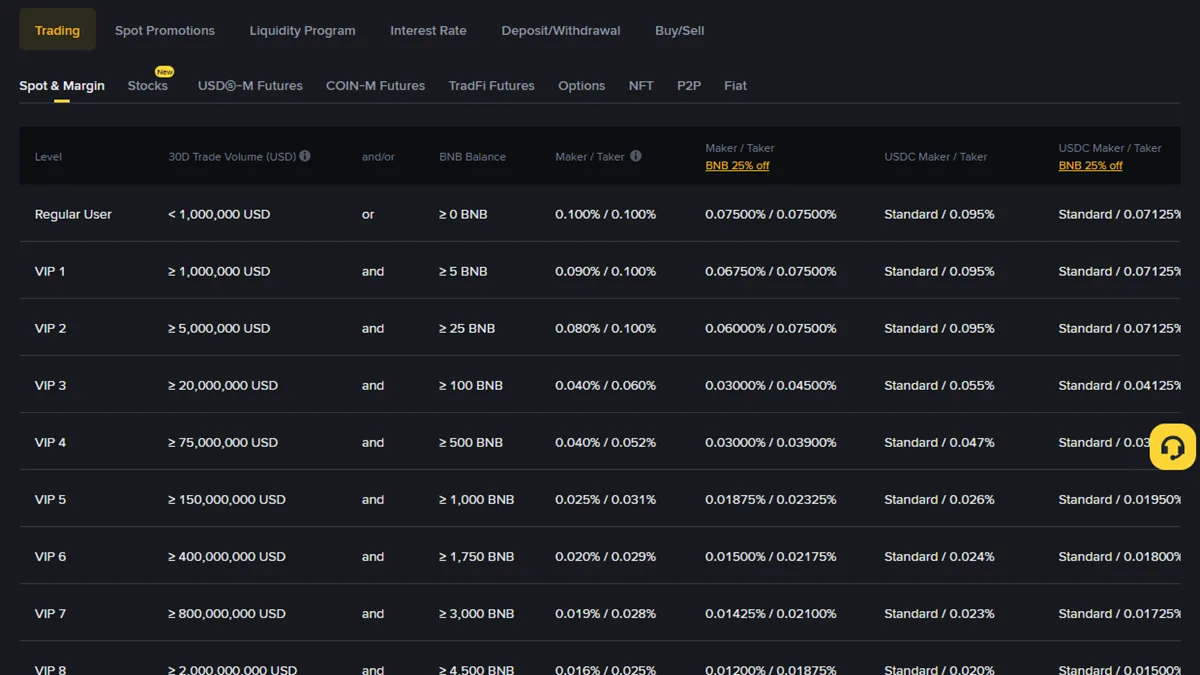Click the '0.025% / 0.031%' fee cell
Screen dimensions: 1200x675
(606, 499)
